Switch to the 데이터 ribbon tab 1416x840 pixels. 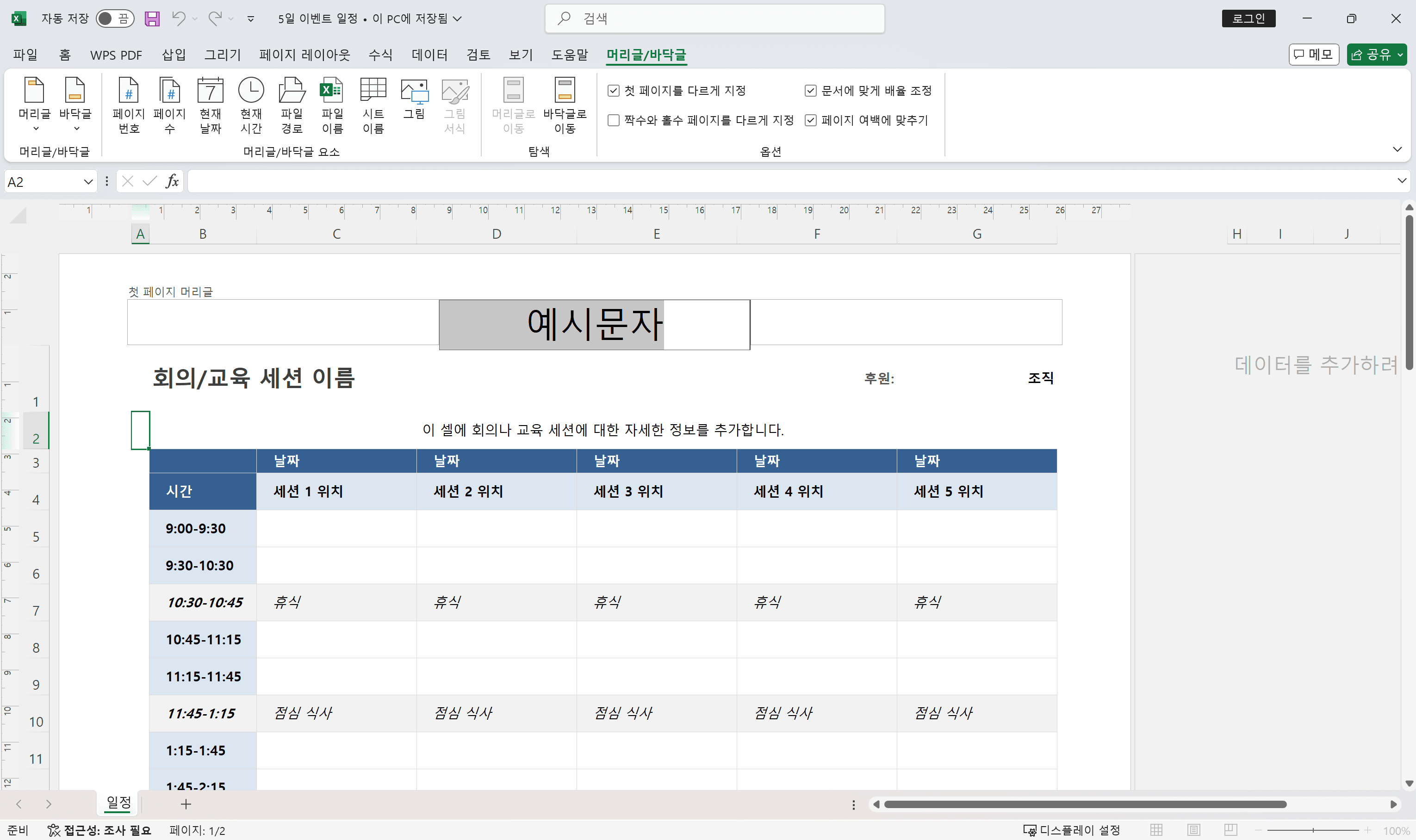coord(429,54)
